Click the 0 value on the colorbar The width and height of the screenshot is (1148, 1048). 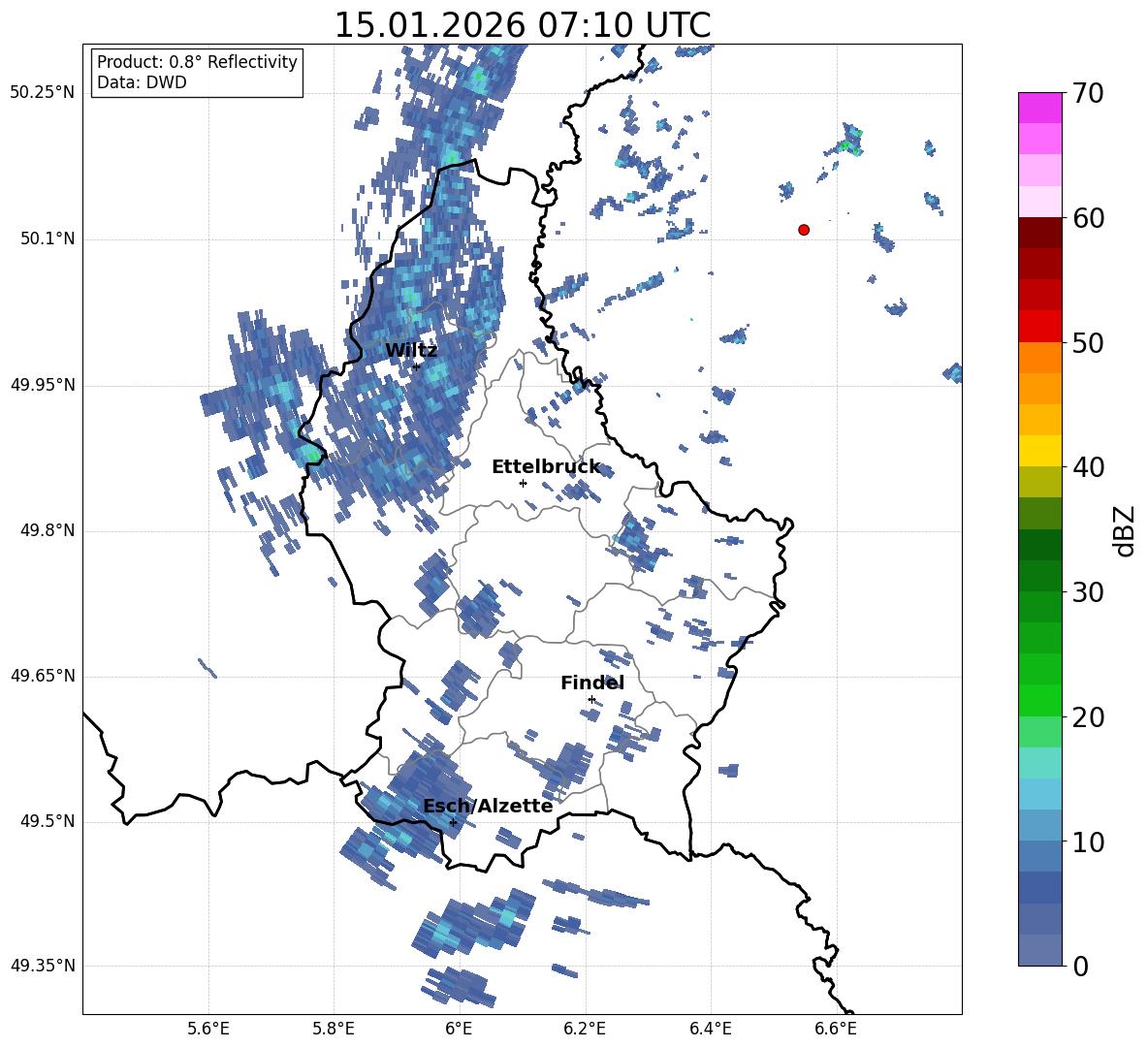[x=1080, y=966]
